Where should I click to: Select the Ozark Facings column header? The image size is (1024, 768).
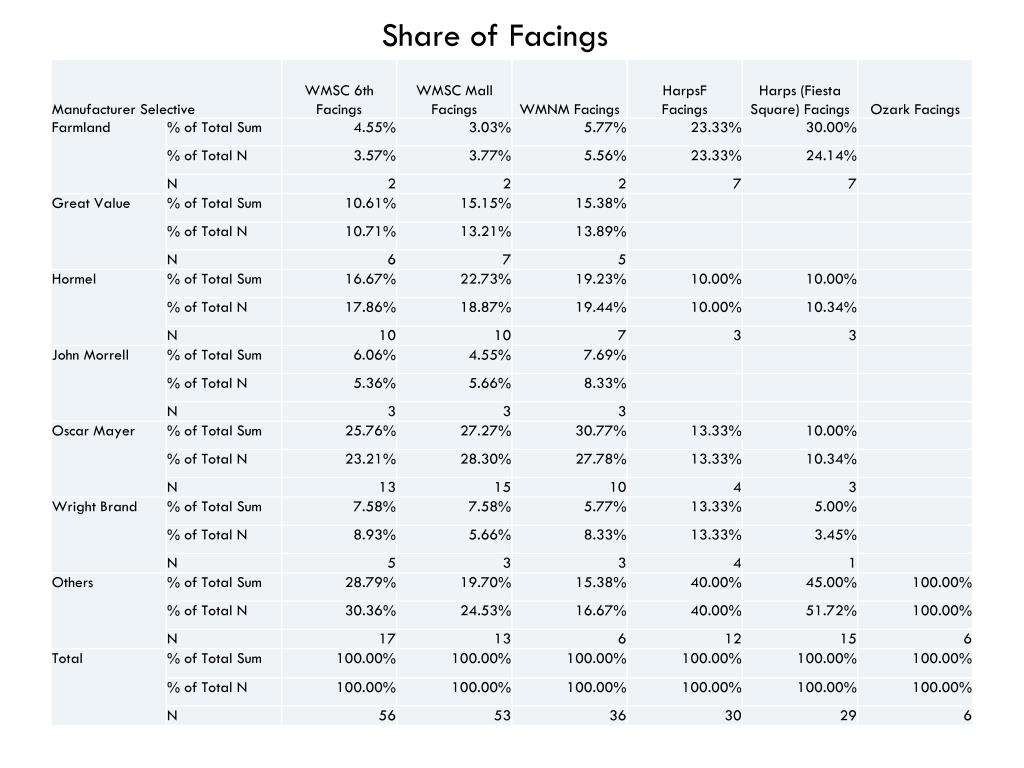tap(915, 109)
